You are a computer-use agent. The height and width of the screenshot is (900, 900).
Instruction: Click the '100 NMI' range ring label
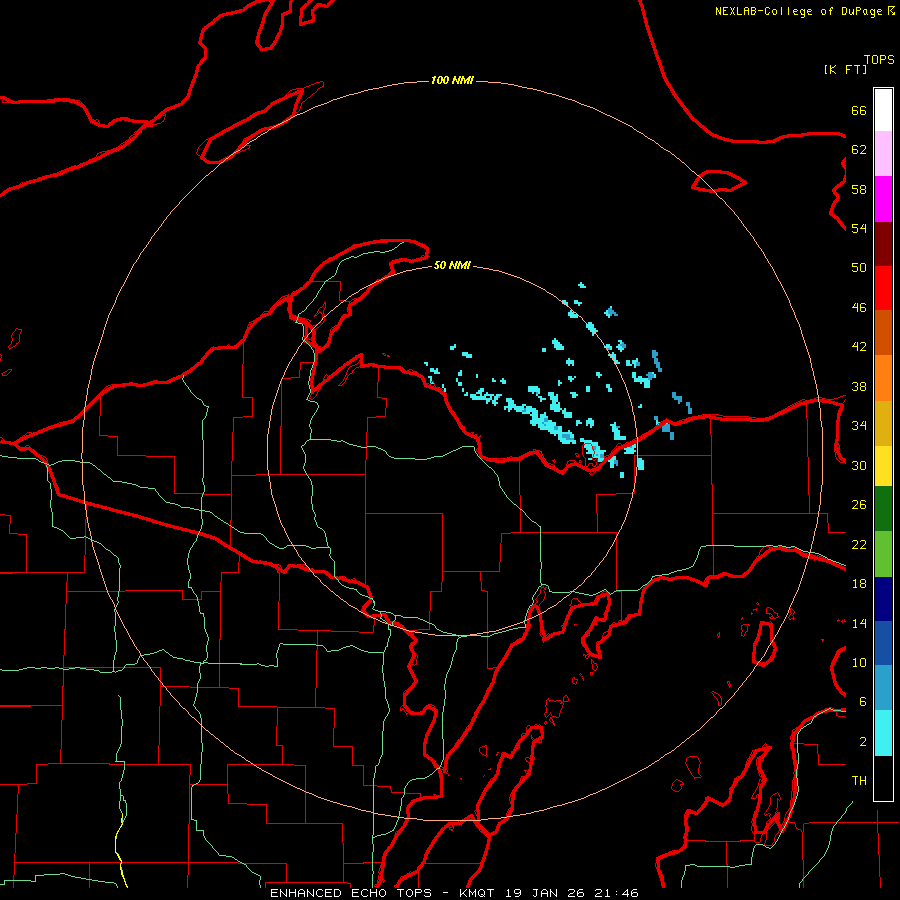(452, 80)
